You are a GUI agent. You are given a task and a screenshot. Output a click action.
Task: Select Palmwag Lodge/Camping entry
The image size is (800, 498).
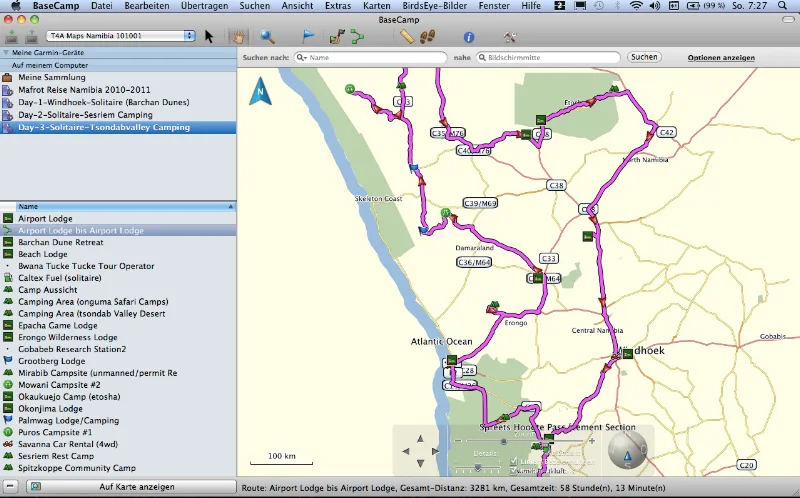118,420
